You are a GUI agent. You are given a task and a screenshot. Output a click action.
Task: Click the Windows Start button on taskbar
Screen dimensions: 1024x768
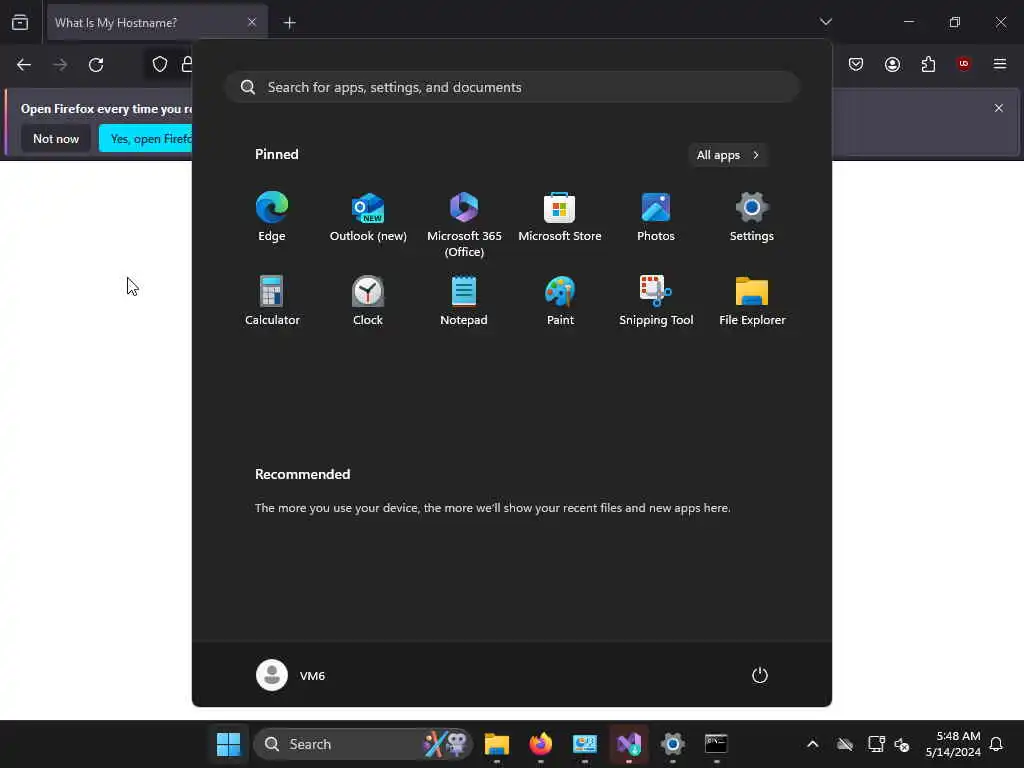[x=229, y=744]
